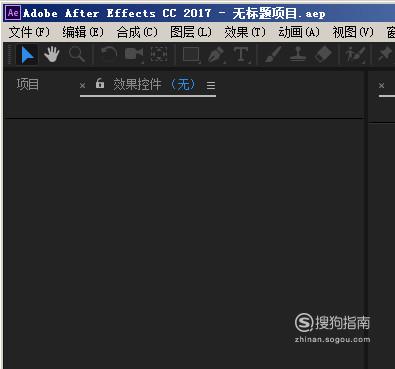
Task: Close the 效果控件 panel tab
Action: point(83,86)
